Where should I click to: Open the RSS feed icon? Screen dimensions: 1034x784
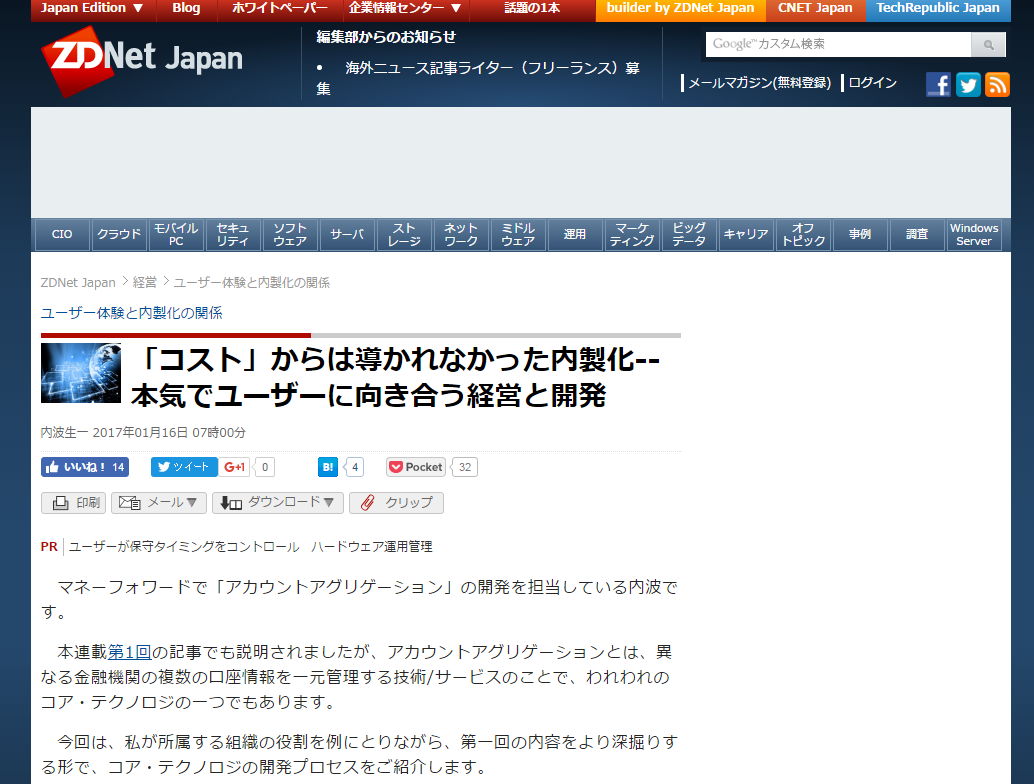[997, 84]
